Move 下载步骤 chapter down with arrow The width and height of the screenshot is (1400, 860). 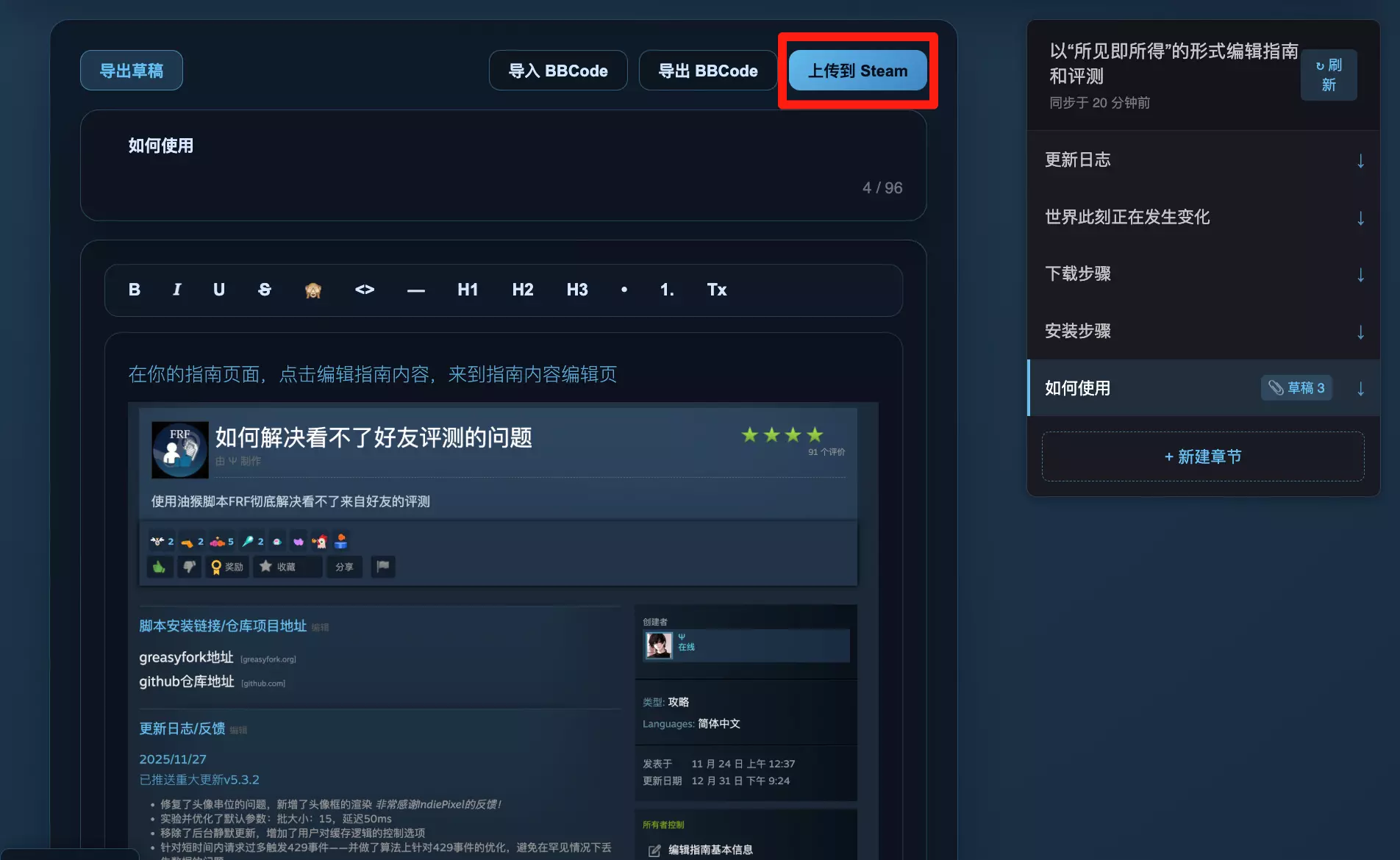tap(1360, 275)
